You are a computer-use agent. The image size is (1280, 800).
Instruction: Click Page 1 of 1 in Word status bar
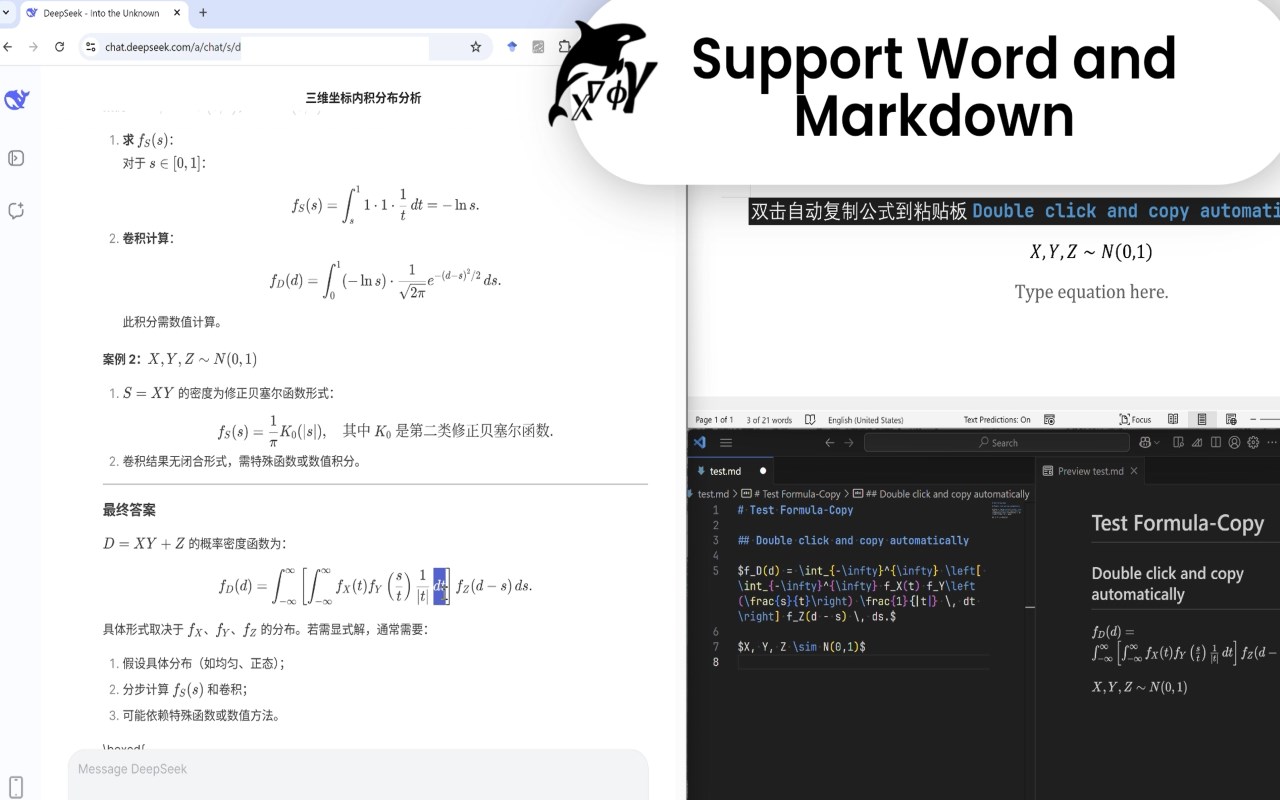coord(714,420)
